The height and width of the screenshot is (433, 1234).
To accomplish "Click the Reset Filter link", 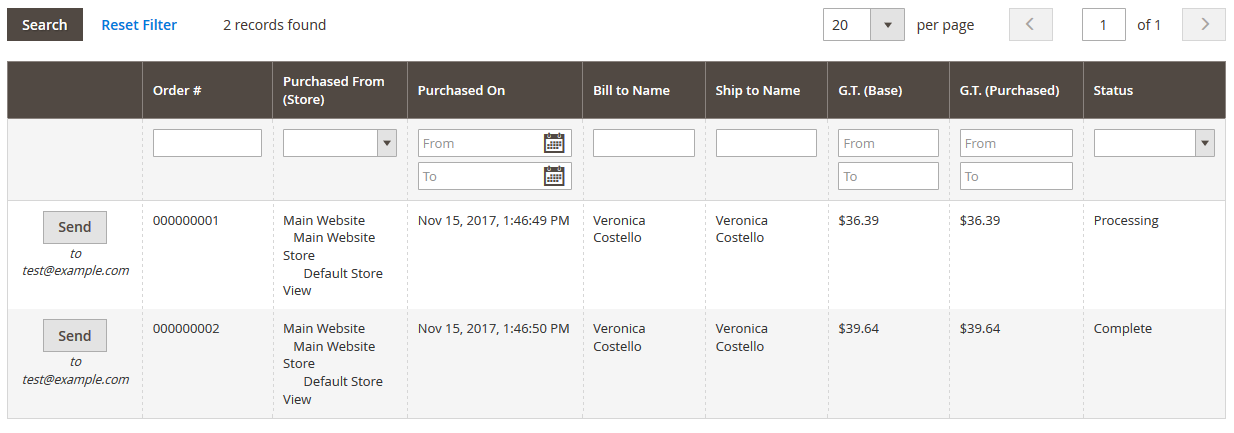I will click(x=139, y=25).
